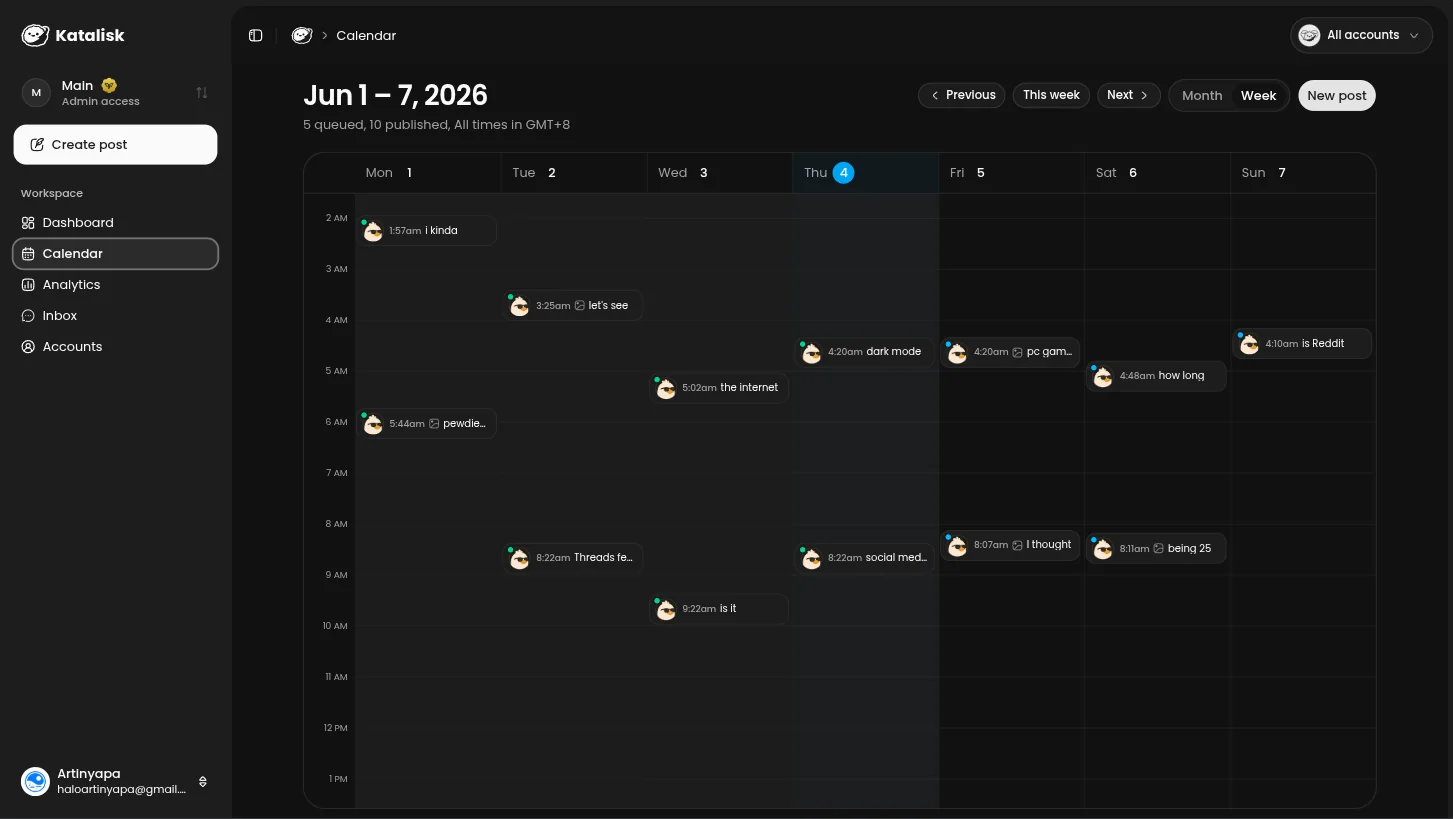
Task: Open the 4:48am 'how long' post
Action: [x=1156, y=376]
